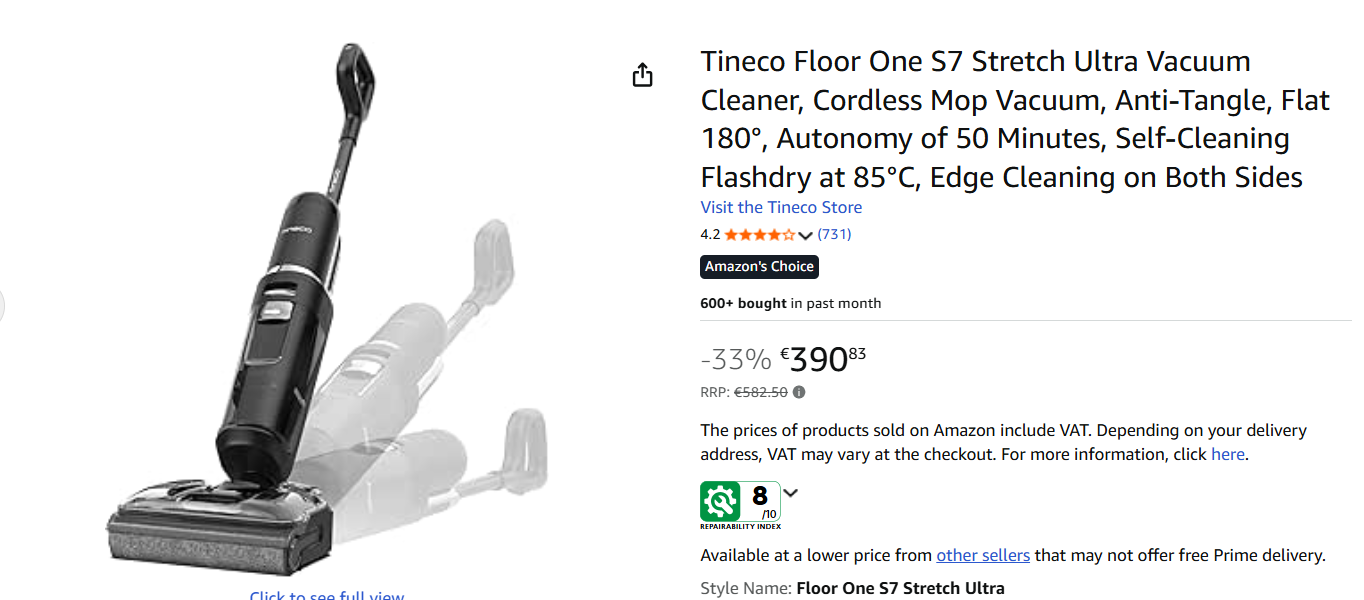This screenshot has width=1364, height=600.
Task: Open the 731 customer reviews link
Action: click(x=834, y=234)
